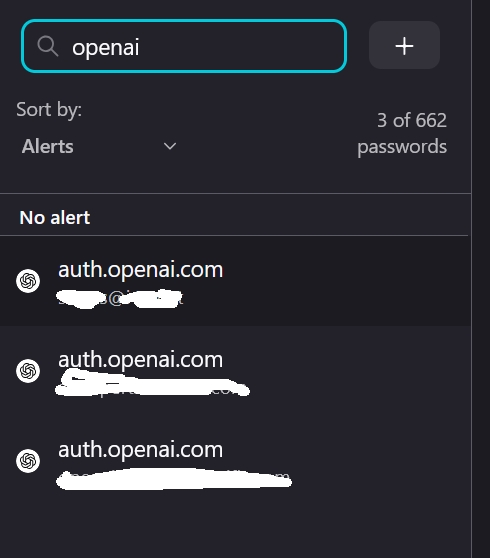Click the OpenAI logo of first entry

(28, 281)
